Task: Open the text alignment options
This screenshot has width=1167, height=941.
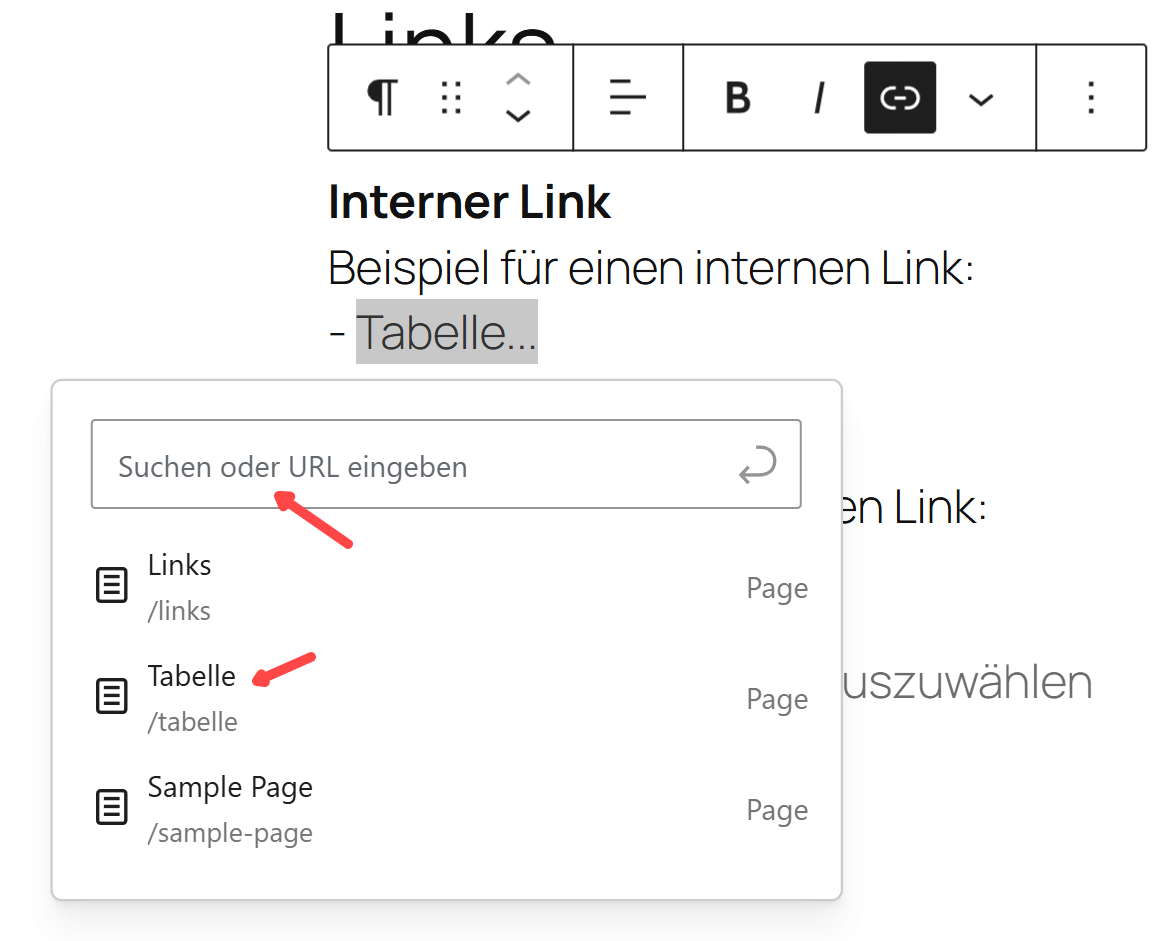Action: [628, 98]
